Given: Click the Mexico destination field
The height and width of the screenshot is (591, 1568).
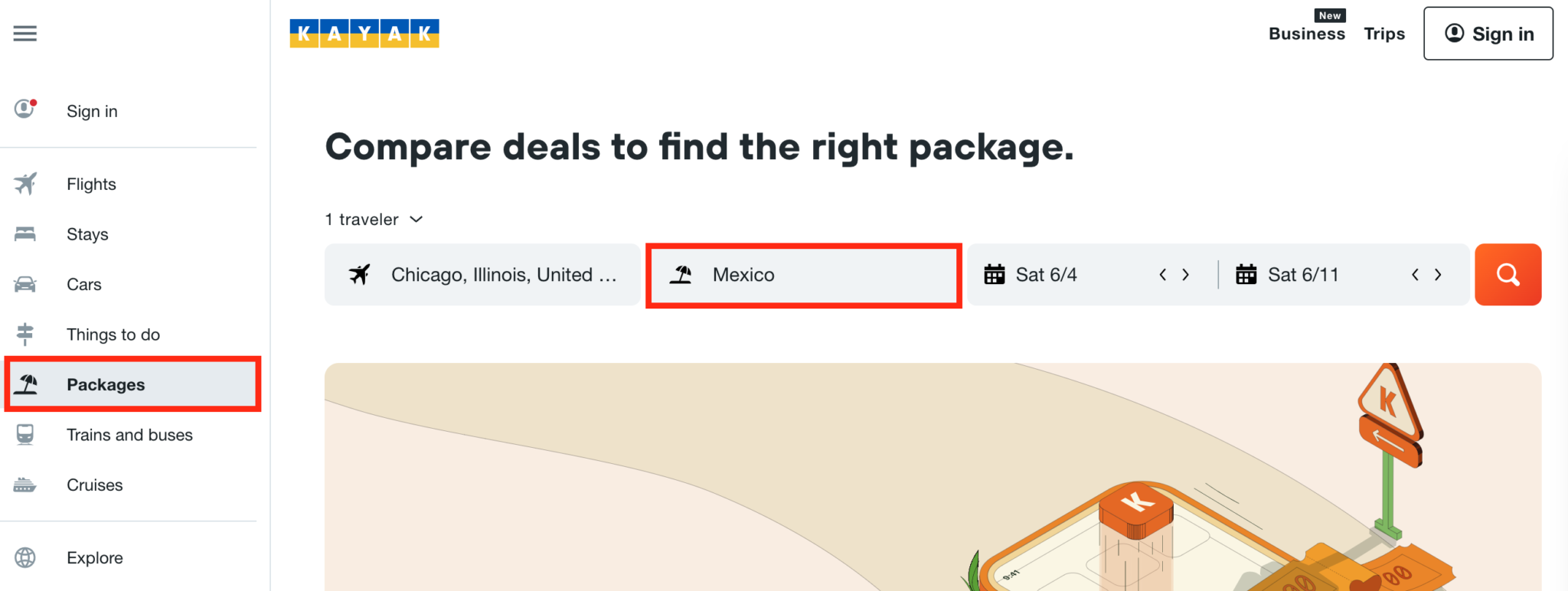Looking at the screenshot, I should 803,275.
